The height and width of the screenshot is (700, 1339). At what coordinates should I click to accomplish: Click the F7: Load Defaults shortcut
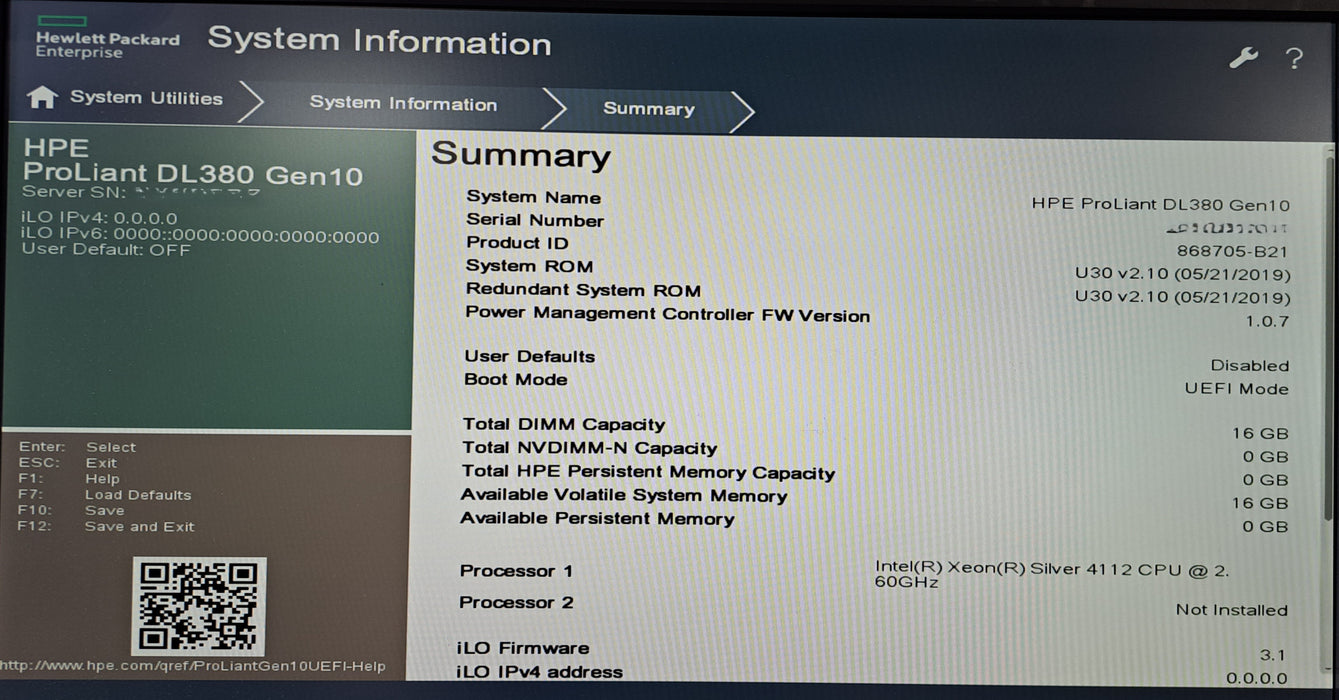tap(104, 495)
